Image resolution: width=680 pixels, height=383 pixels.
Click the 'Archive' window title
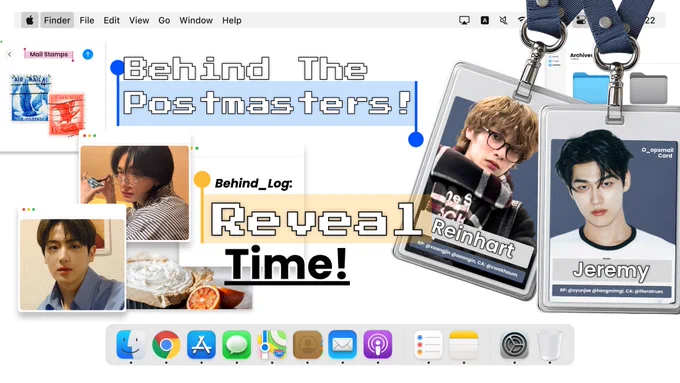pos(581,55)
